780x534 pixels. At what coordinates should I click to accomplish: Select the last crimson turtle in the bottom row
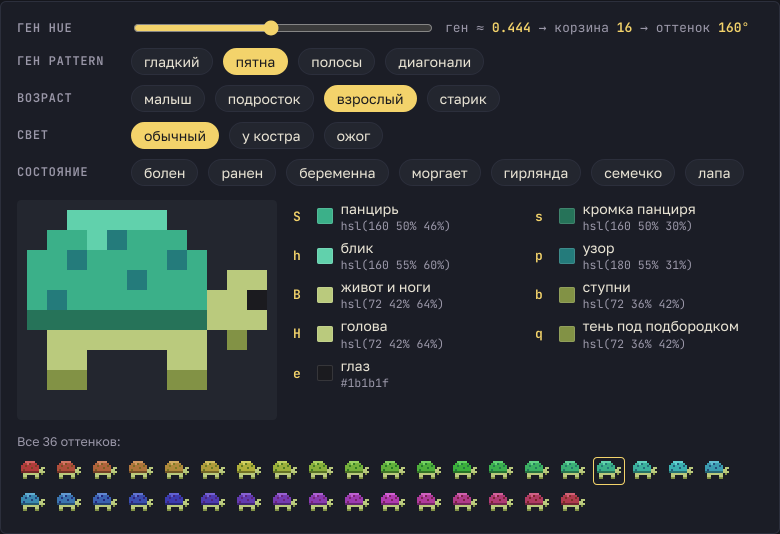pyautogui.click(x=573, y=502)
